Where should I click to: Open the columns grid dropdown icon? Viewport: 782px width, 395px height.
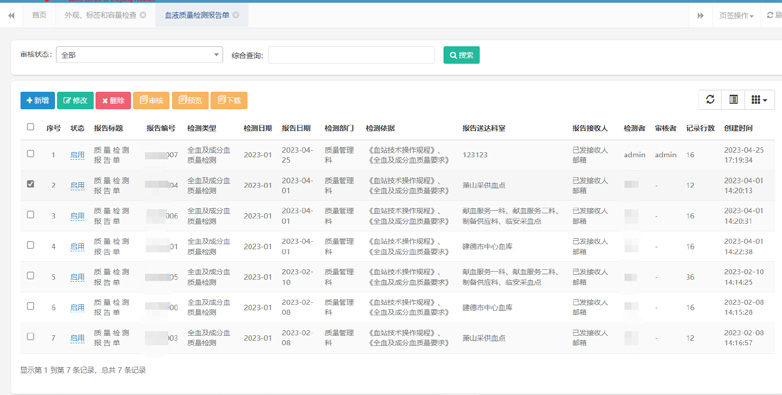coord(759,100)
